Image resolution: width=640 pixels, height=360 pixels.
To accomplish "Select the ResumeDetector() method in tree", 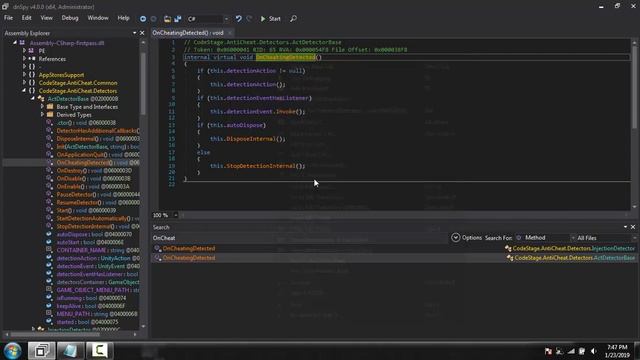I will pyautogui.click(x=98, y=202).
